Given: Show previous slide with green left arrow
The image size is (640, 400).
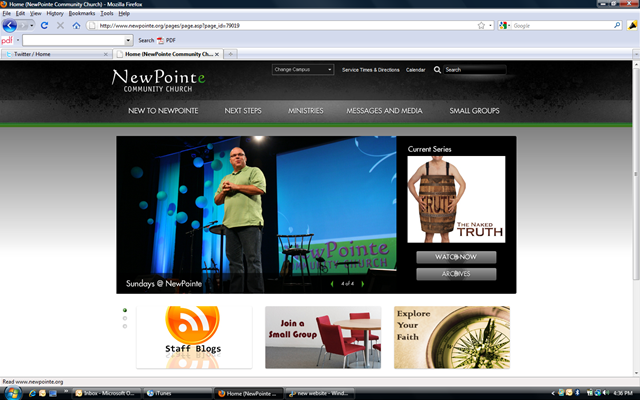Looking at the screenshot, I should click(332, 284).
